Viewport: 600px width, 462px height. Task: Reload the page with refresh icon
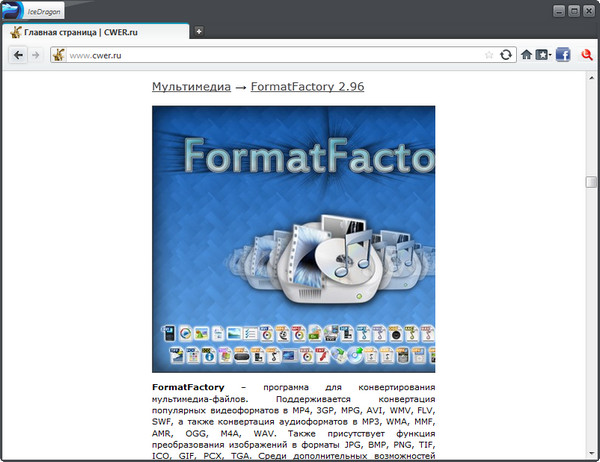tap(507, 54)
